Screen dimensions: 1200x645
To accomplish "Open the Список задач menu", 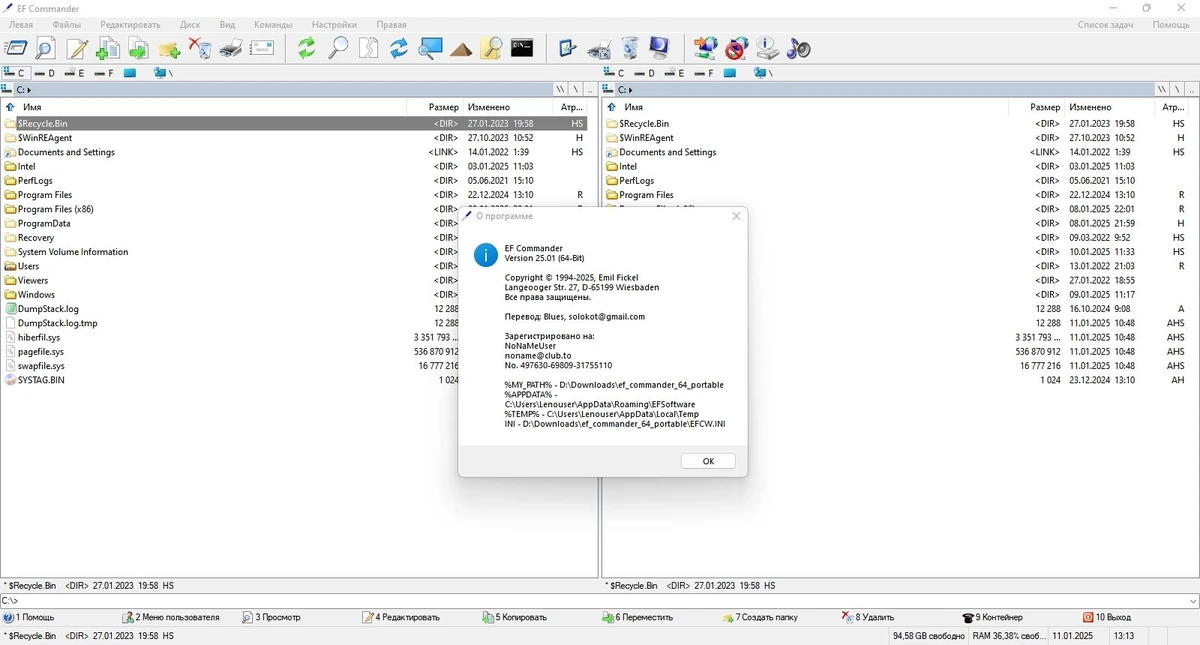I will click(x=1105, y=24).
